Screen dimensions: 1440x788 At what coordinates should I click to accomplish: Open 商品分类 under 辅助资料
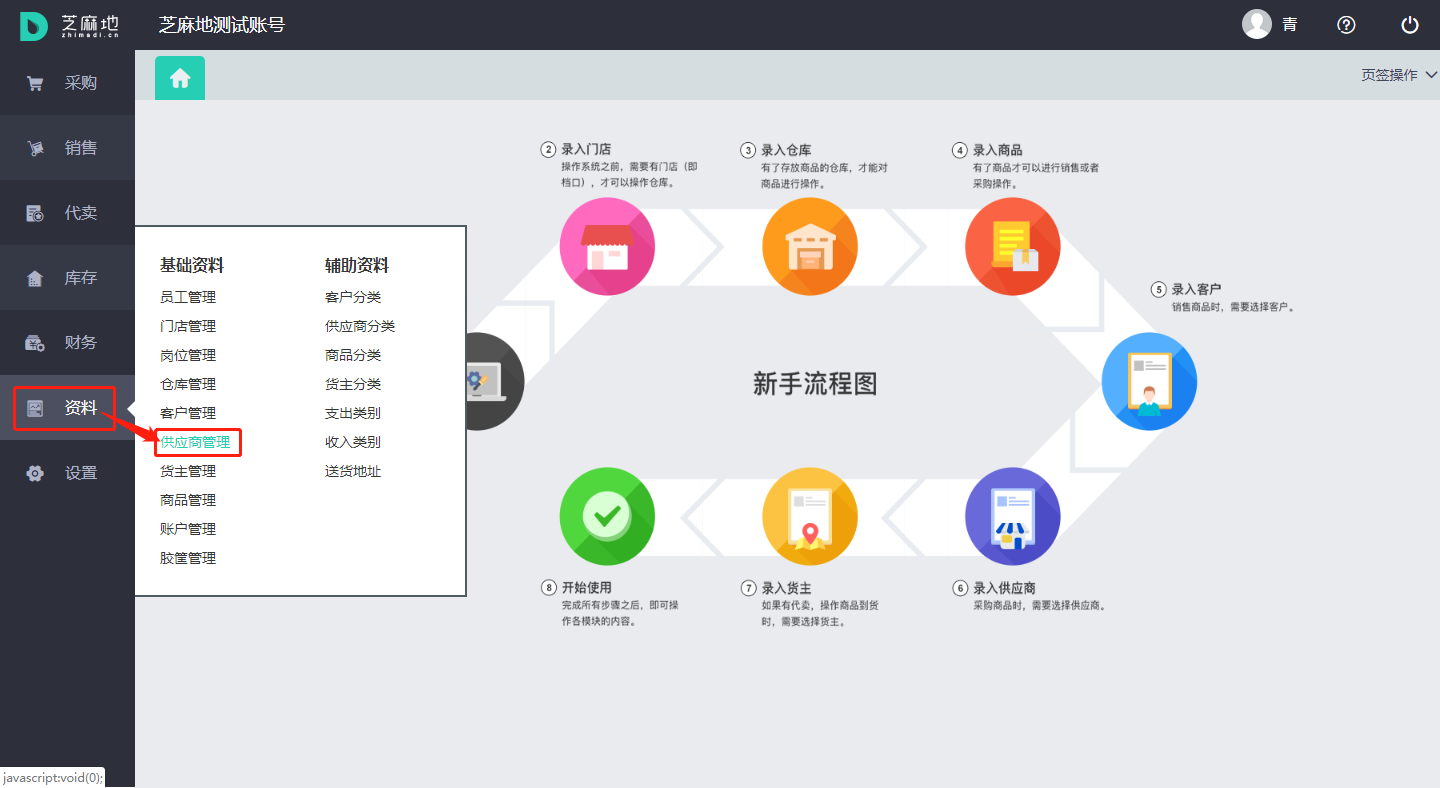coord(353,355)
